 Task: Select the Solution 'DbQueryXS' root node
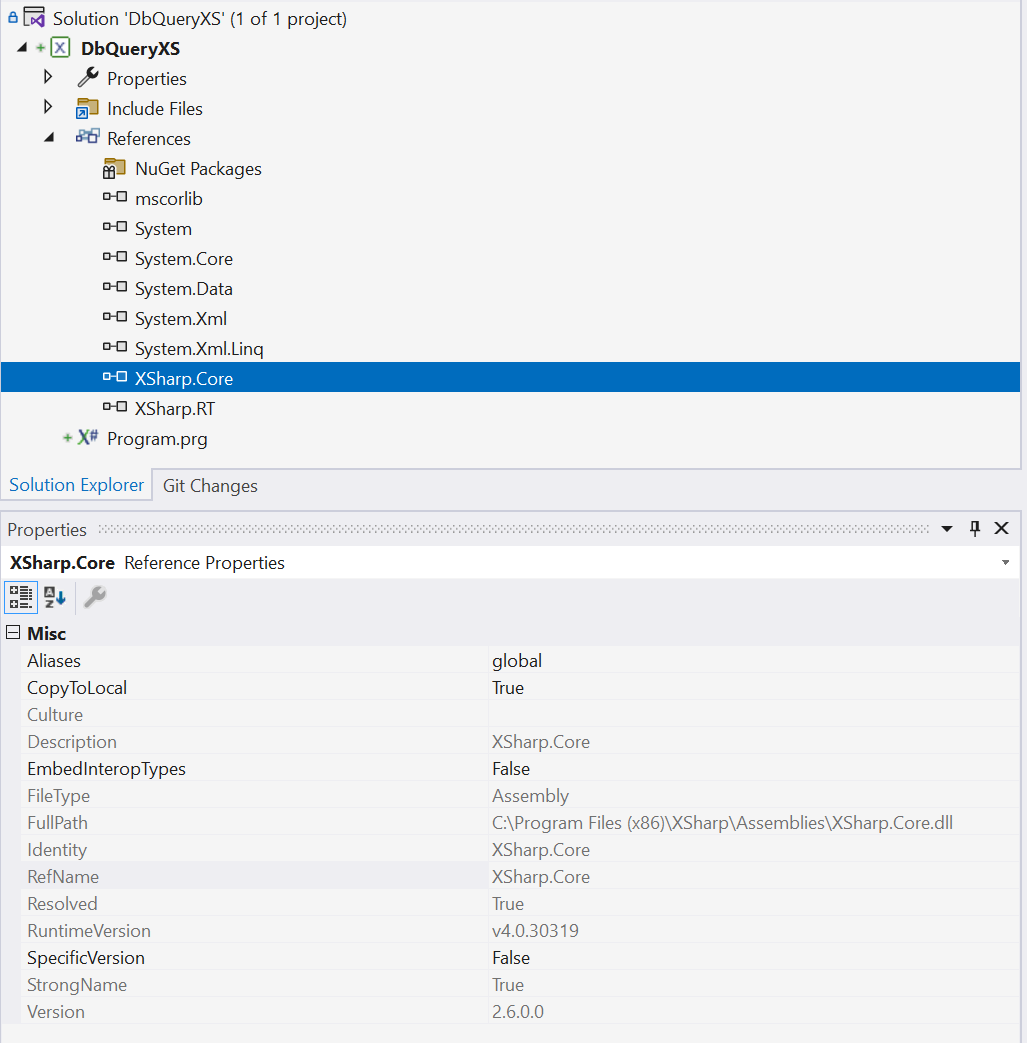(x=200, y=19)
